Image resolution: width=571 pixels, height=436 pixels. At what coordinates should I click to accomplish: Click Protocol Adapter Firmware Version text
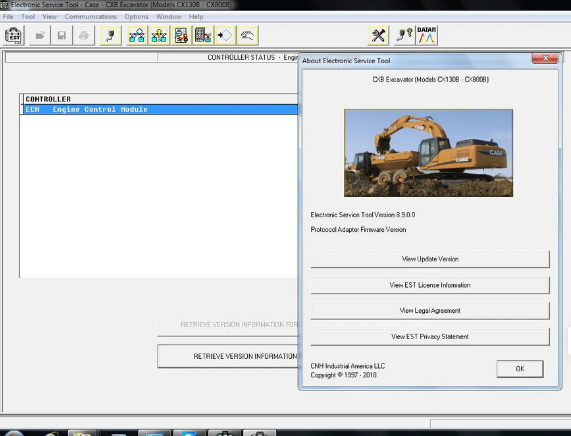[x=358, y=229]
